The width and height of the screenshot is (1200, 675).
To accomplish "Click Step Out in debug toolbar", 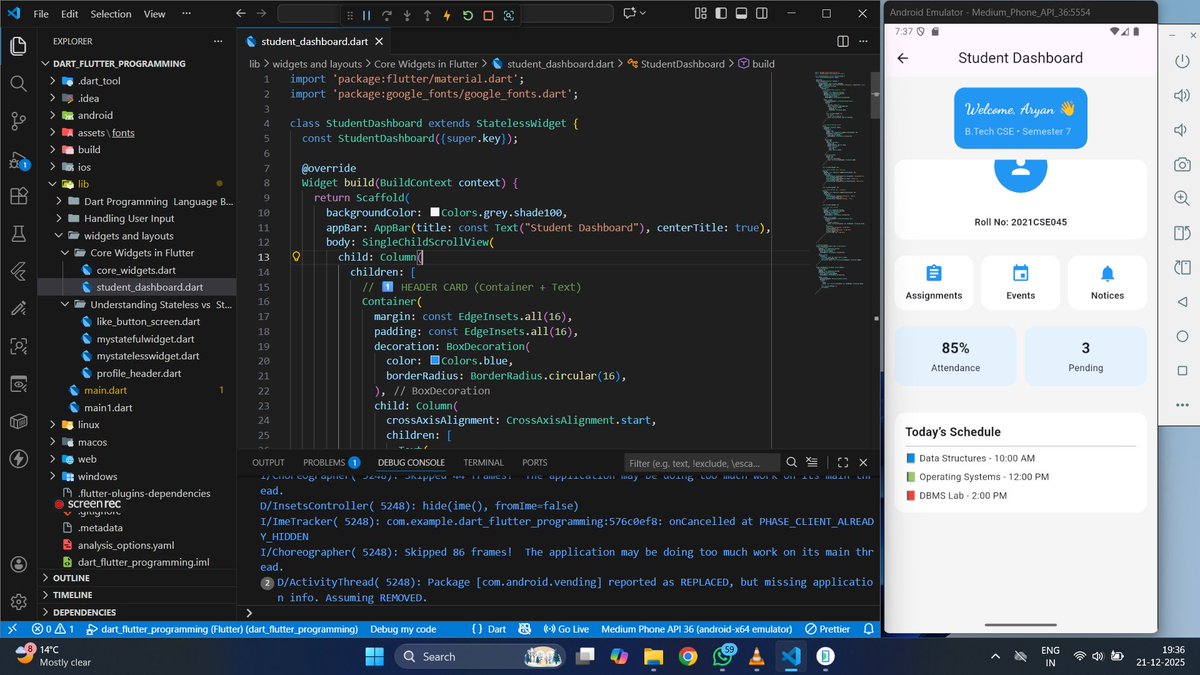I will [427, 15].
